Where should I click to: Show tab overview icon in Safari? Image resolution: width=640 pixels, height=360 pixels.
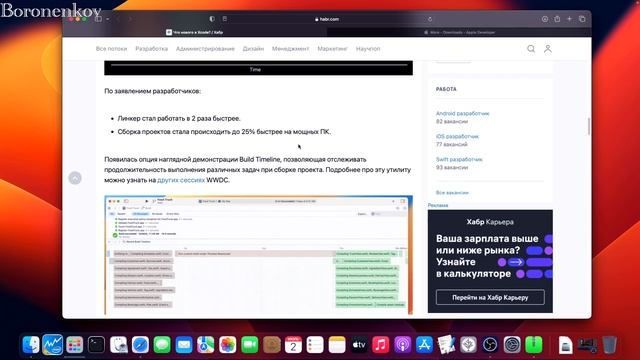(582, 19)
